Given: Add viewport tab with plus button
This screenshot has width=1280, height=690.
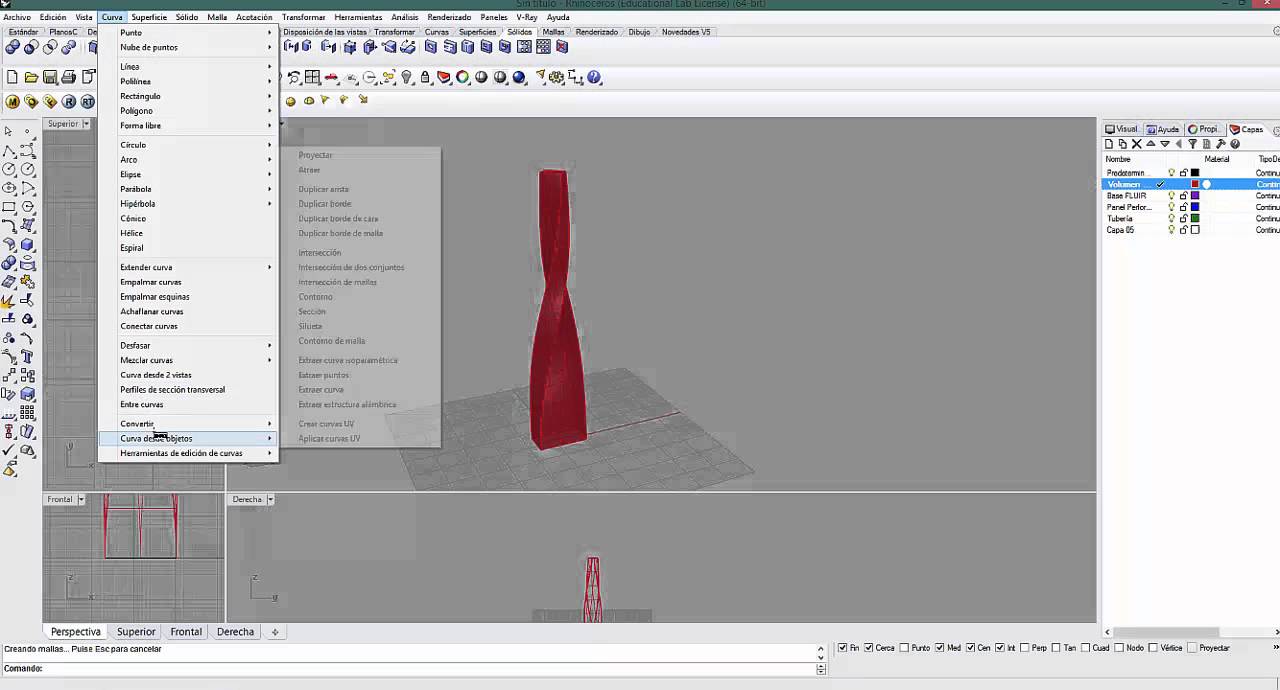Looking at the screenshot, I should (x=275, y=632).
